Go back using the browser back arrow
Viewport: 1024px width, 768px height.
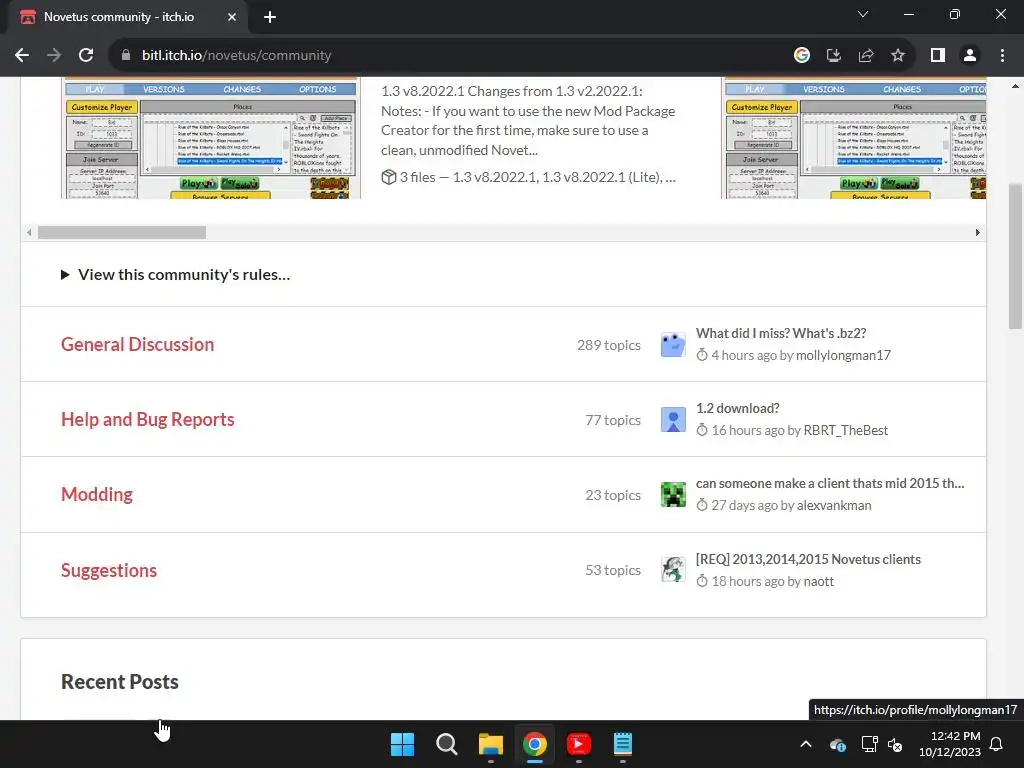click(x=22, y=56)
